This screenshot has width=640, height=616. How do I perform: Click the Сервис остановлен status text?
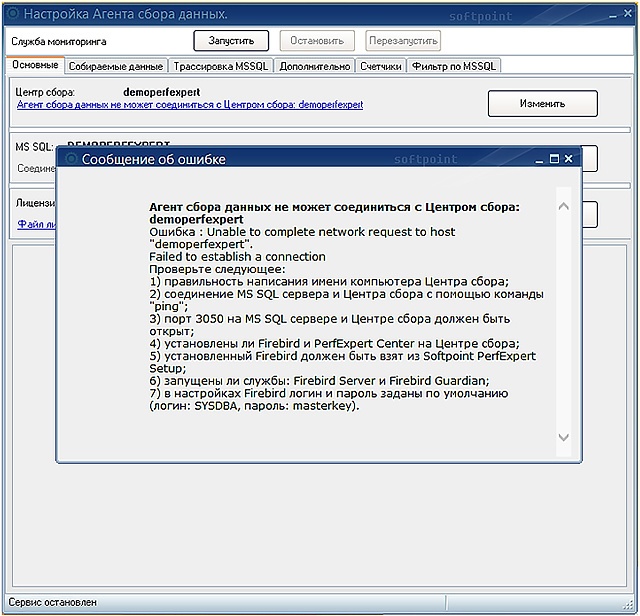point(53,602)
